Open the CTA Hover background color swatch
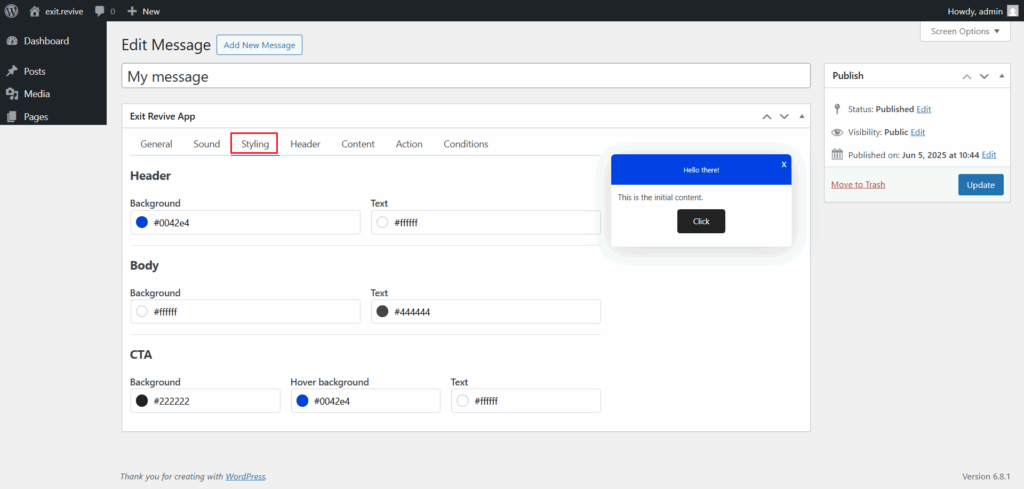The height and width of the screenshot is (489, 1024). click(x=302, y=401)
